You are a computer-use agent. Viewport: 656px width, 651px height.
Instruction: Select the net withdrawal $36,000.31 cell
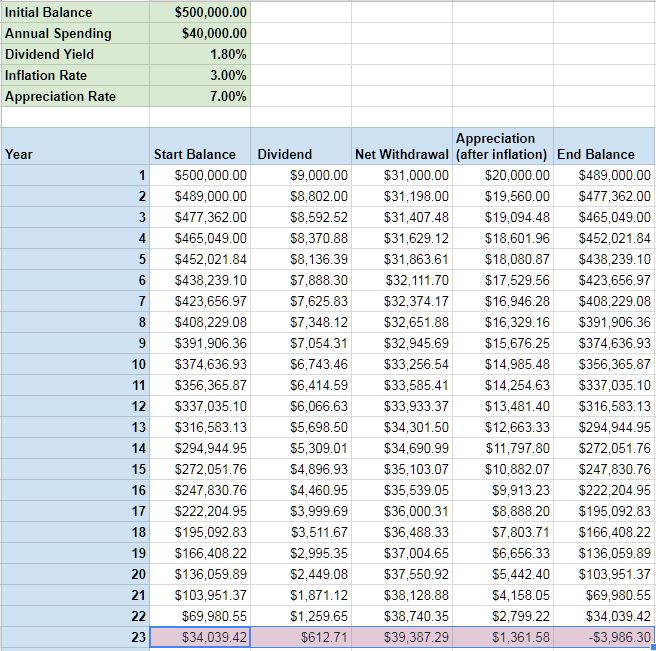click(x=401, y=511)
